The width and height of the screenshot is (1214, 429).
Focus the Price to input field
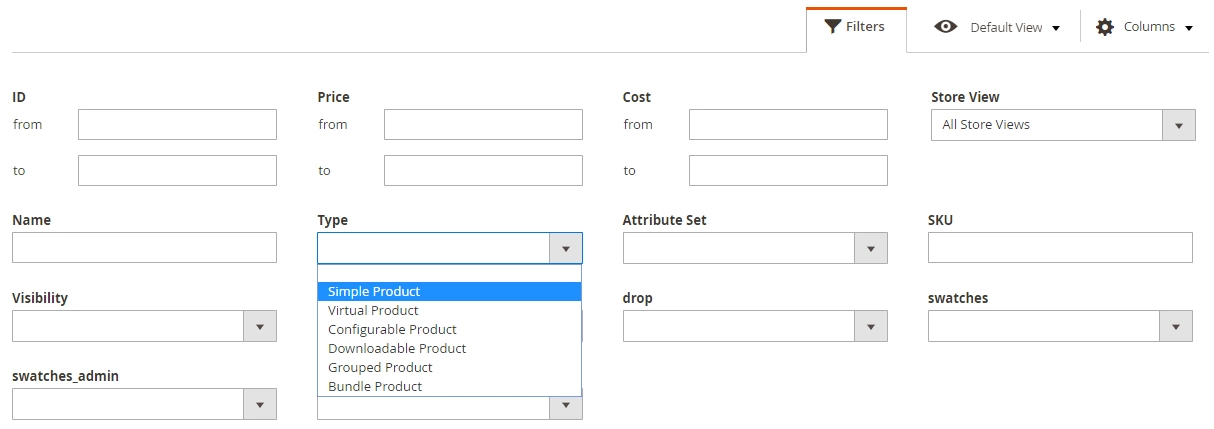[483, 171]
